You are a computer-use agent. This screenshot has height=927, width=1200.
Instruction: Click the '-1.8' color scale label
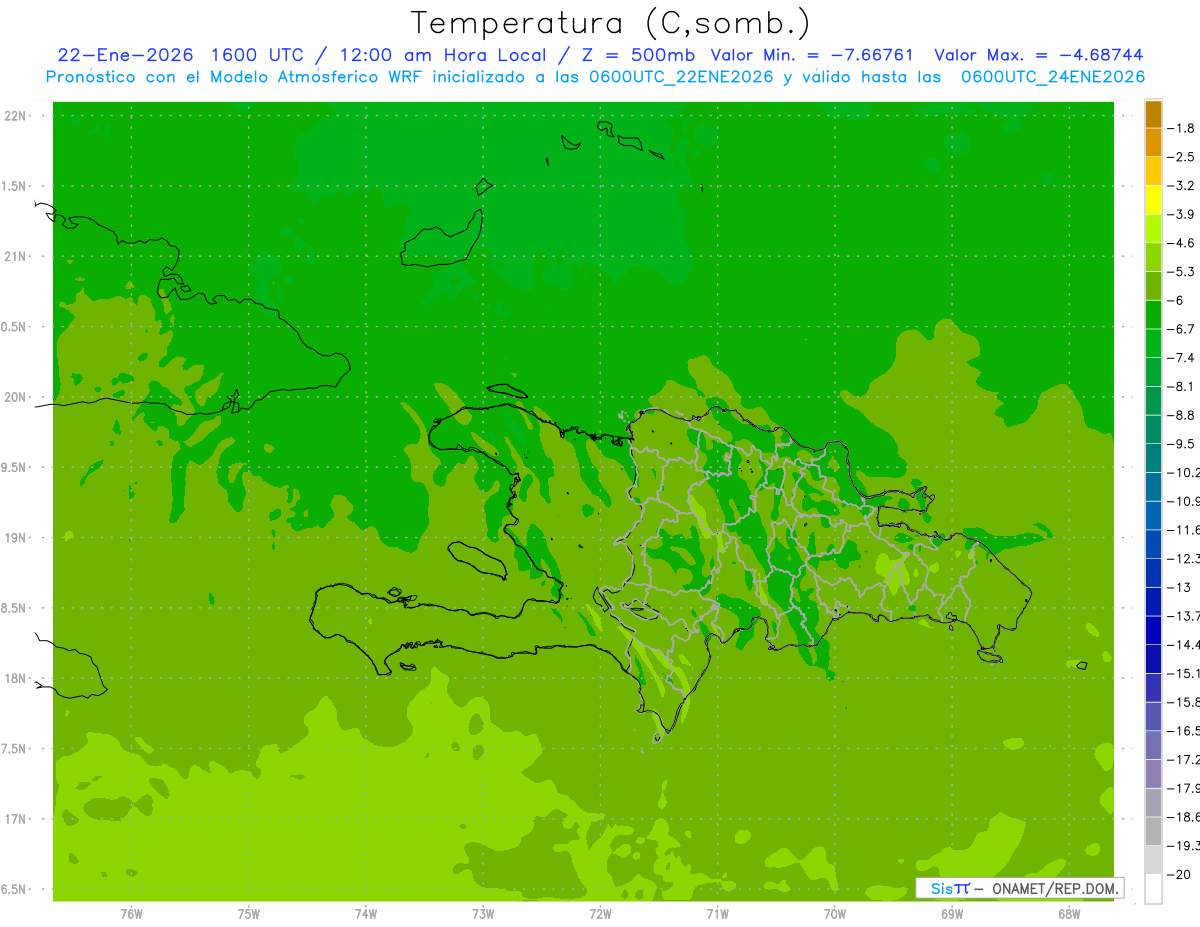pos(1181,128)
